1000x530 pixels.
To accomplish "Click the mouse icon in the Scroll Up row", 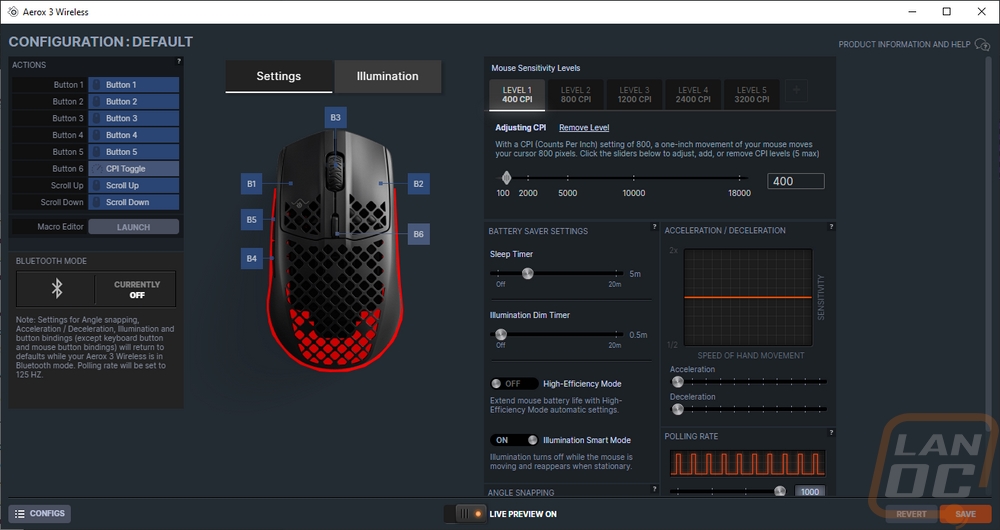I will coord(97,186).
